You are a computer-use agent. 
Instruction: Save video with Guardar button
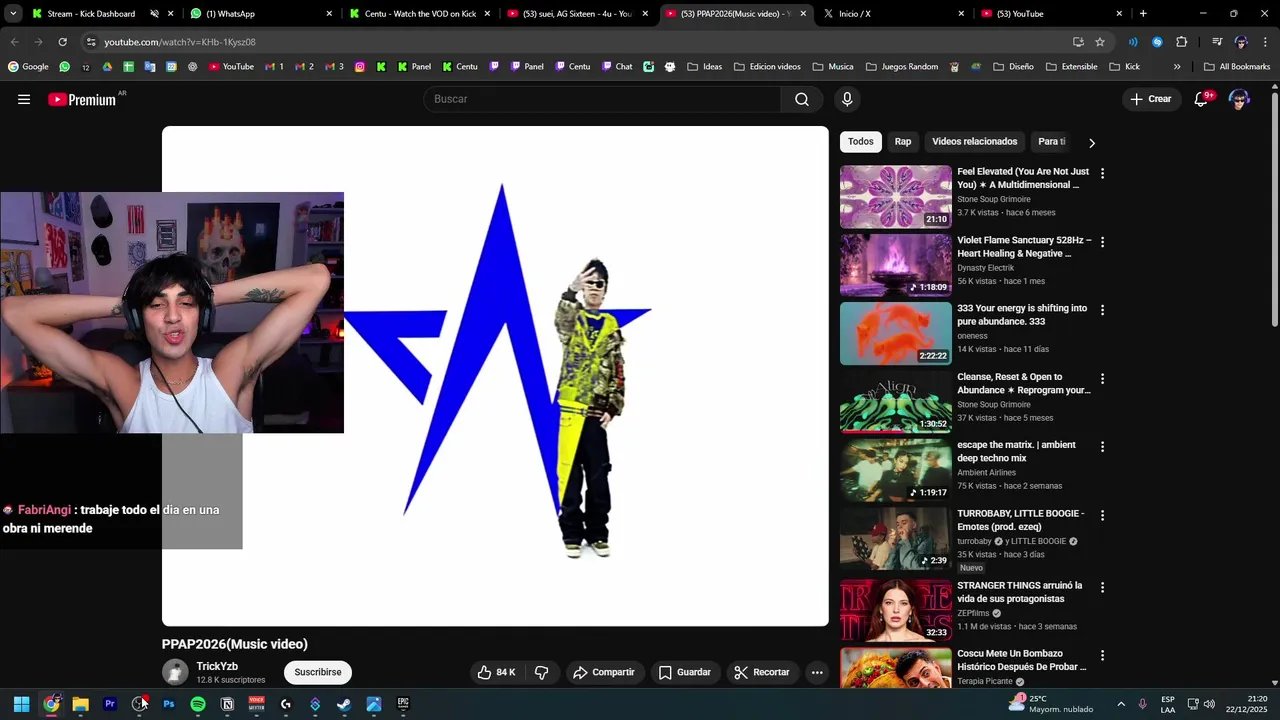(685, 672)
